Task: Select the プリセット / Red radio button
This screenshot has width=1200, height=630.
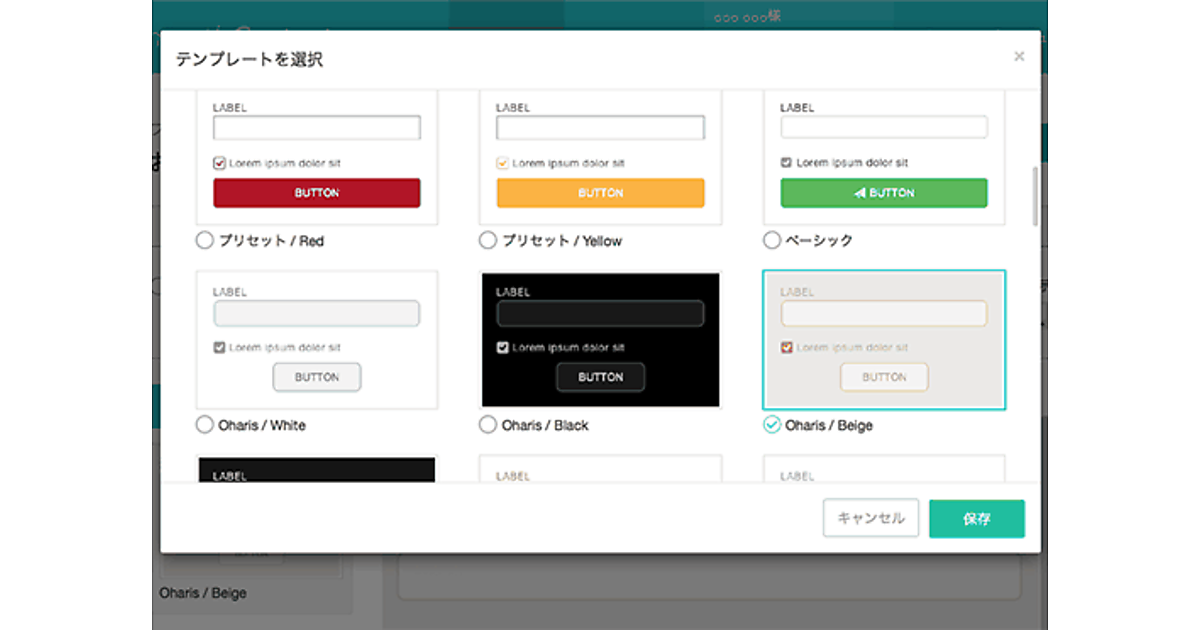Action: pos(204,240)
